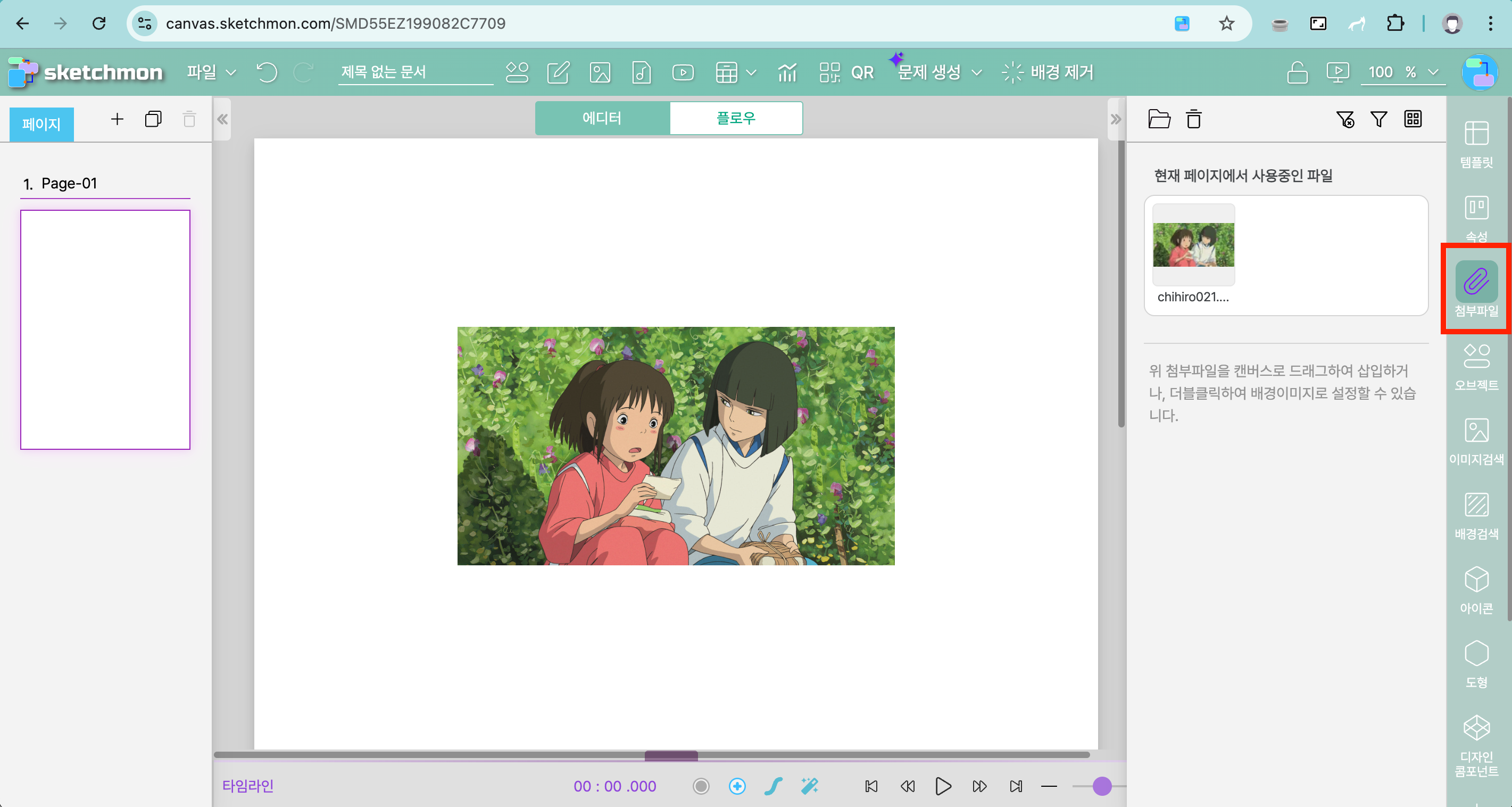The height and width of the screenshot is (807, 1512).
Task: Select the 페이지 tab
Action: click(x=41, y=124)
